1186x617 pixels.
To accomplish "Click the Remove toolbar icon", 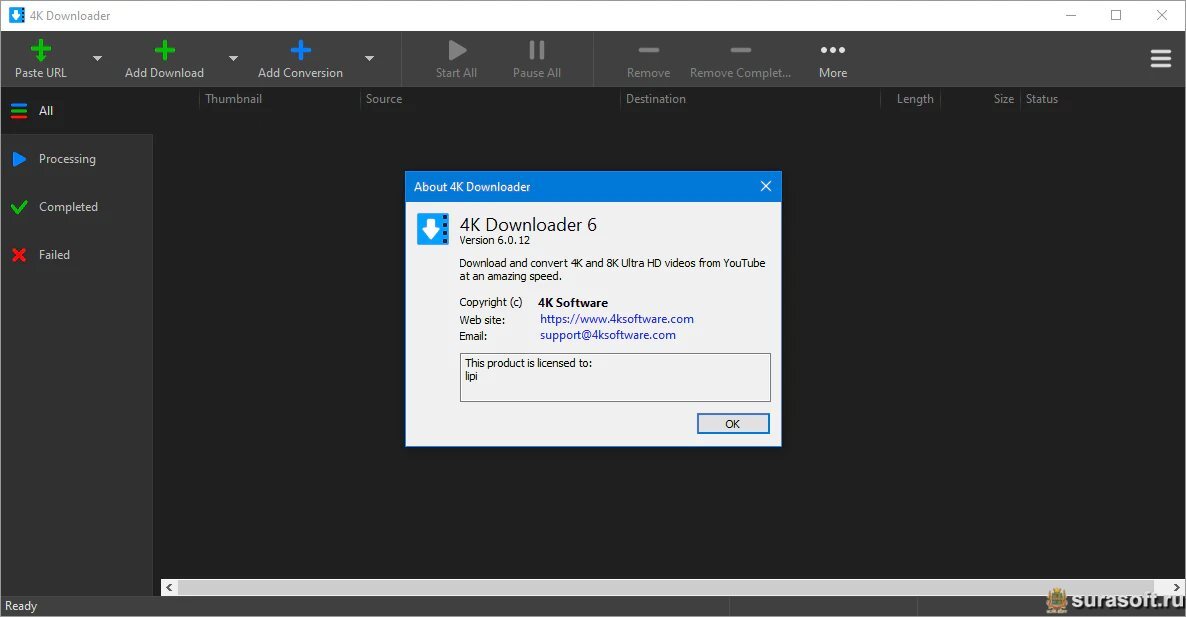I will (648, 51).
